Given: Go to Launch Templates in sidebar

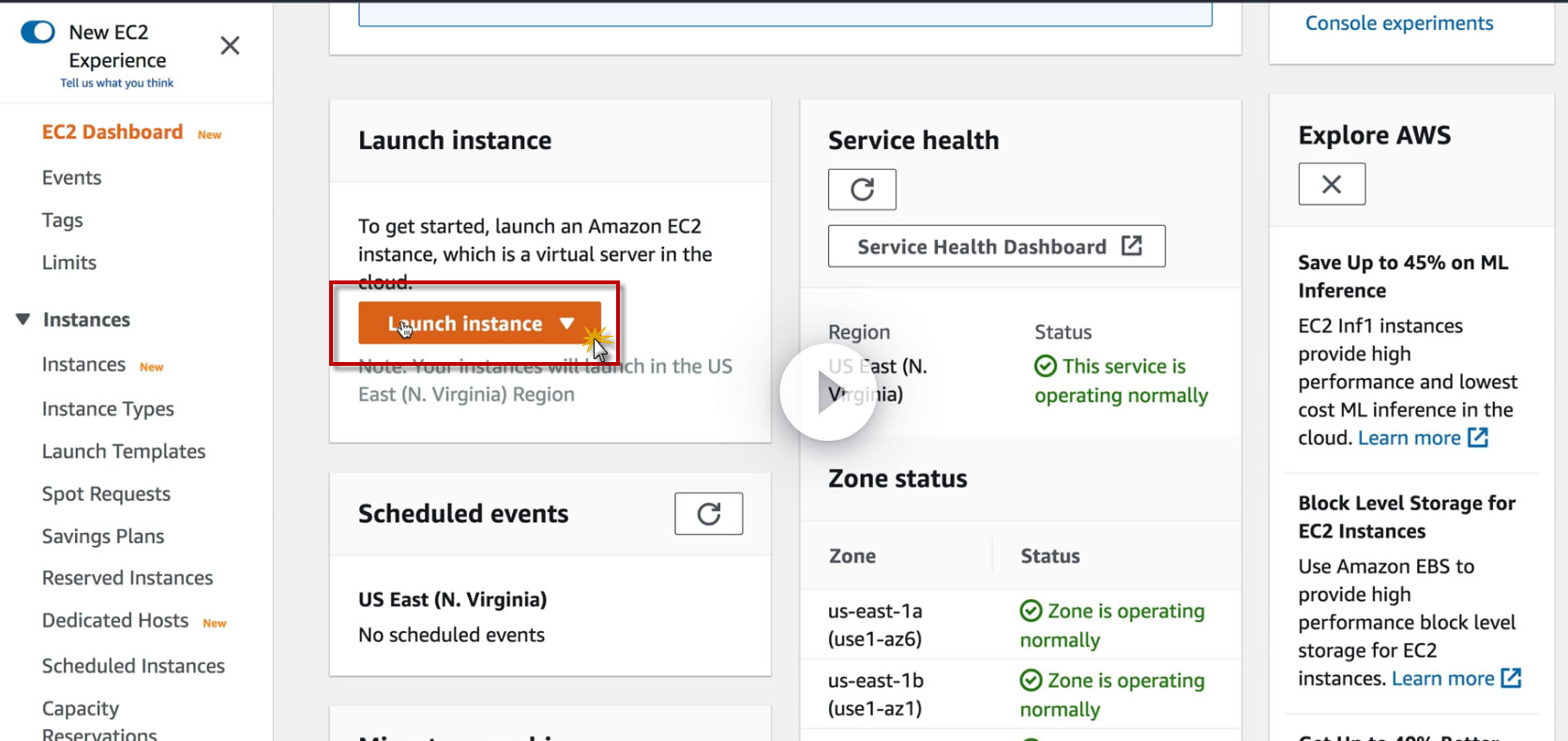Looking at the screenshot, I should 124,451.
